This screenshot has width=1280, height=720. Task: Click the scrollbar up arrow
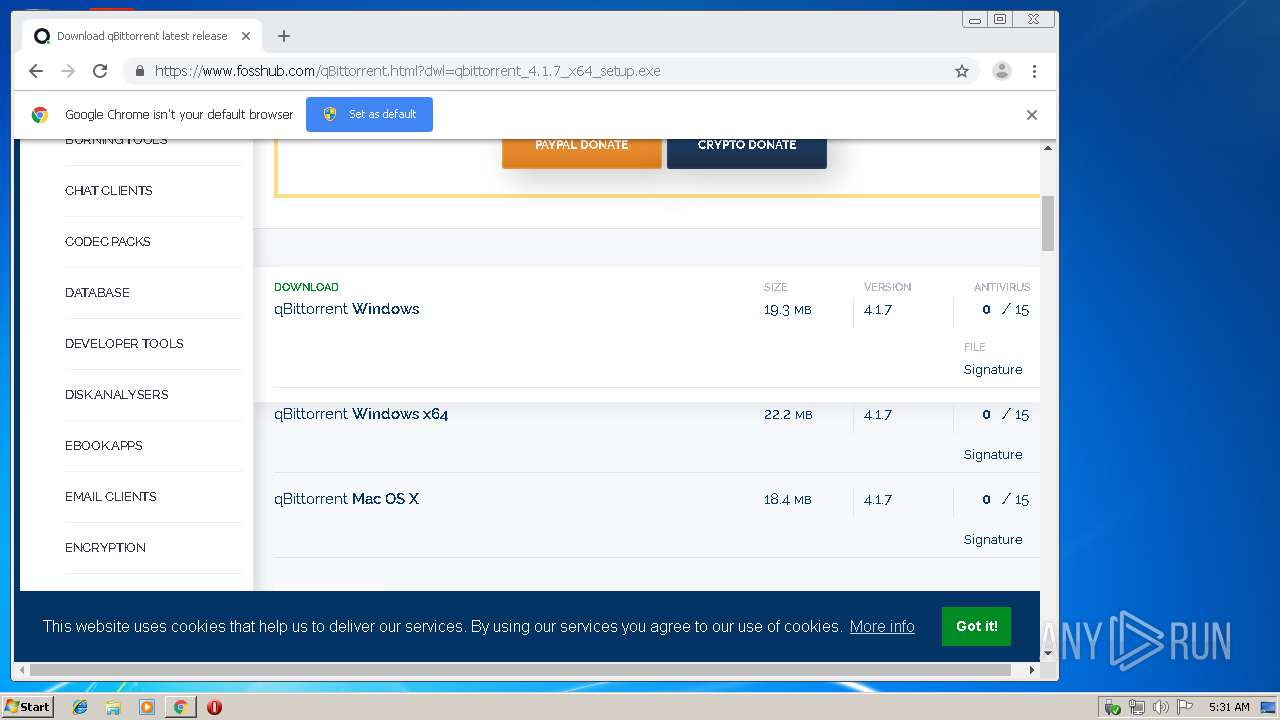[1048, 148]
